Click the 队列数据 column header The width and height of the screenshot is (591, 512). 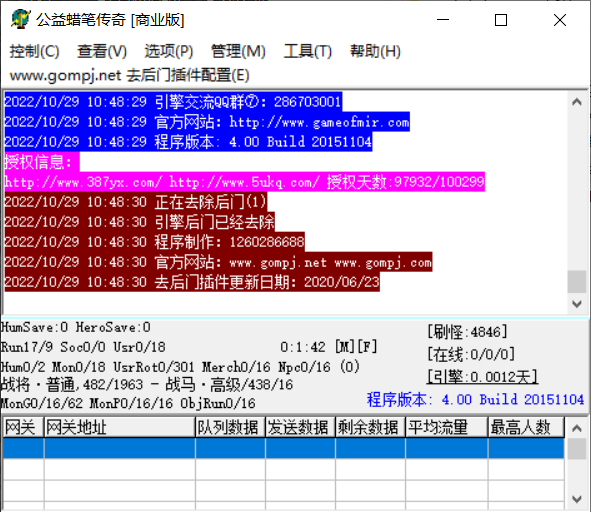pos(230,427)
